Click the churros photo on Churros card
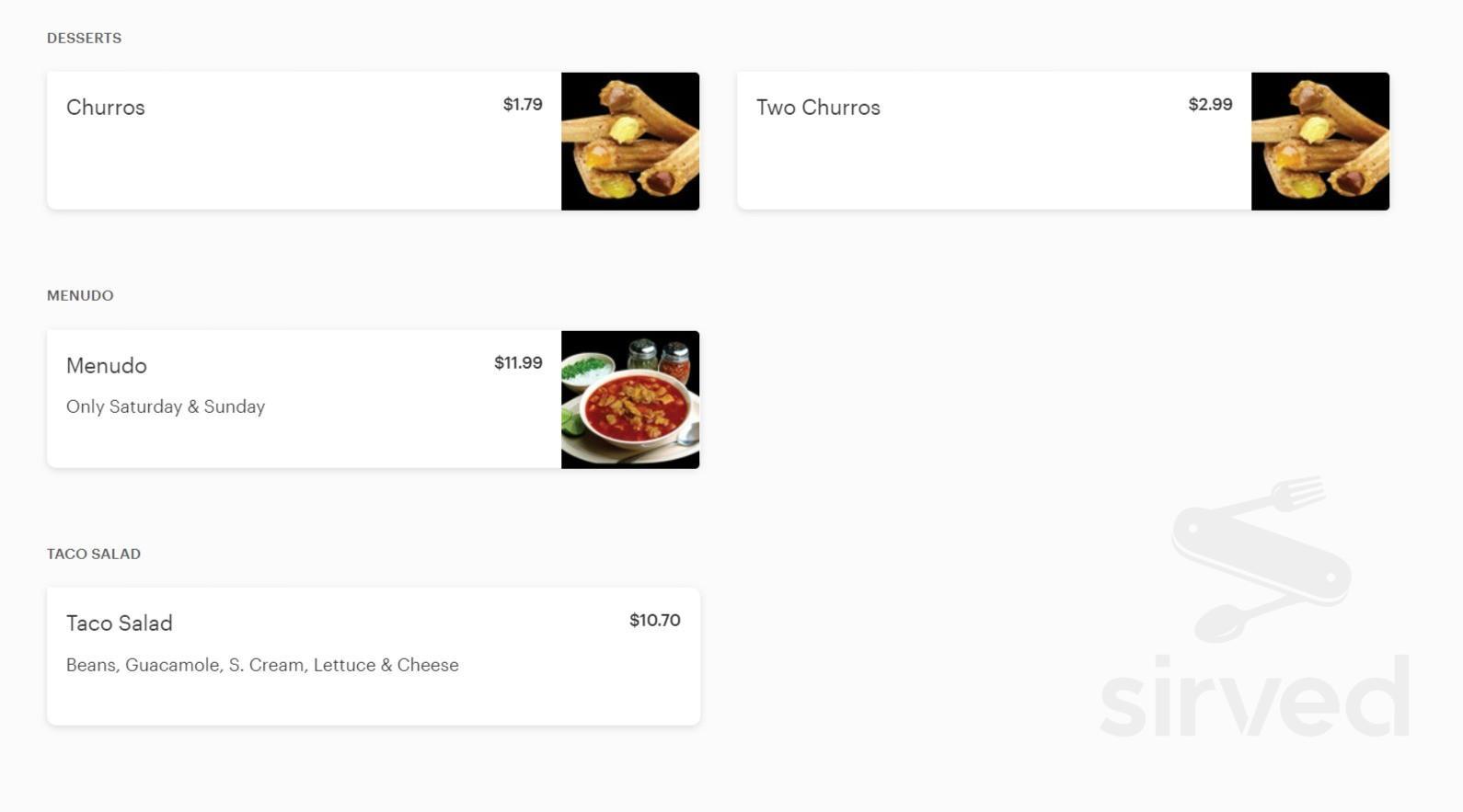This screenshot has width=1463, height=812. [630, 141]
